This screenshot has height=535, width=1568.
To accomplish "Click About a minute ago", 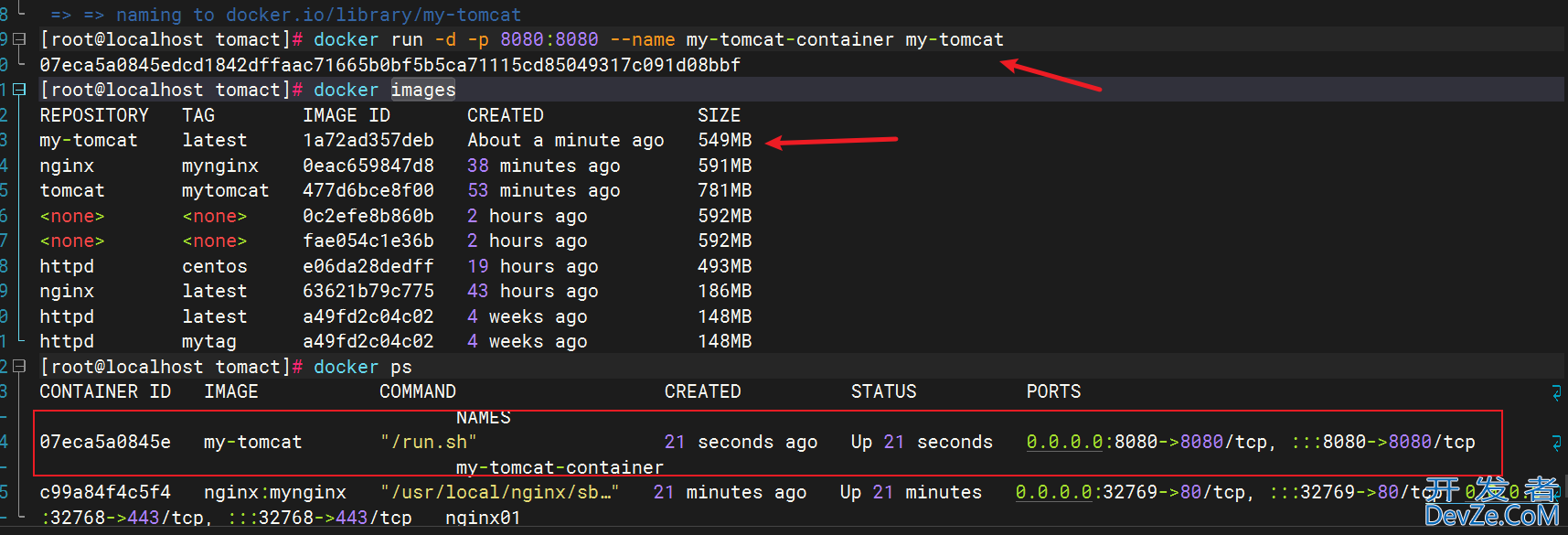I will [566, 140].
